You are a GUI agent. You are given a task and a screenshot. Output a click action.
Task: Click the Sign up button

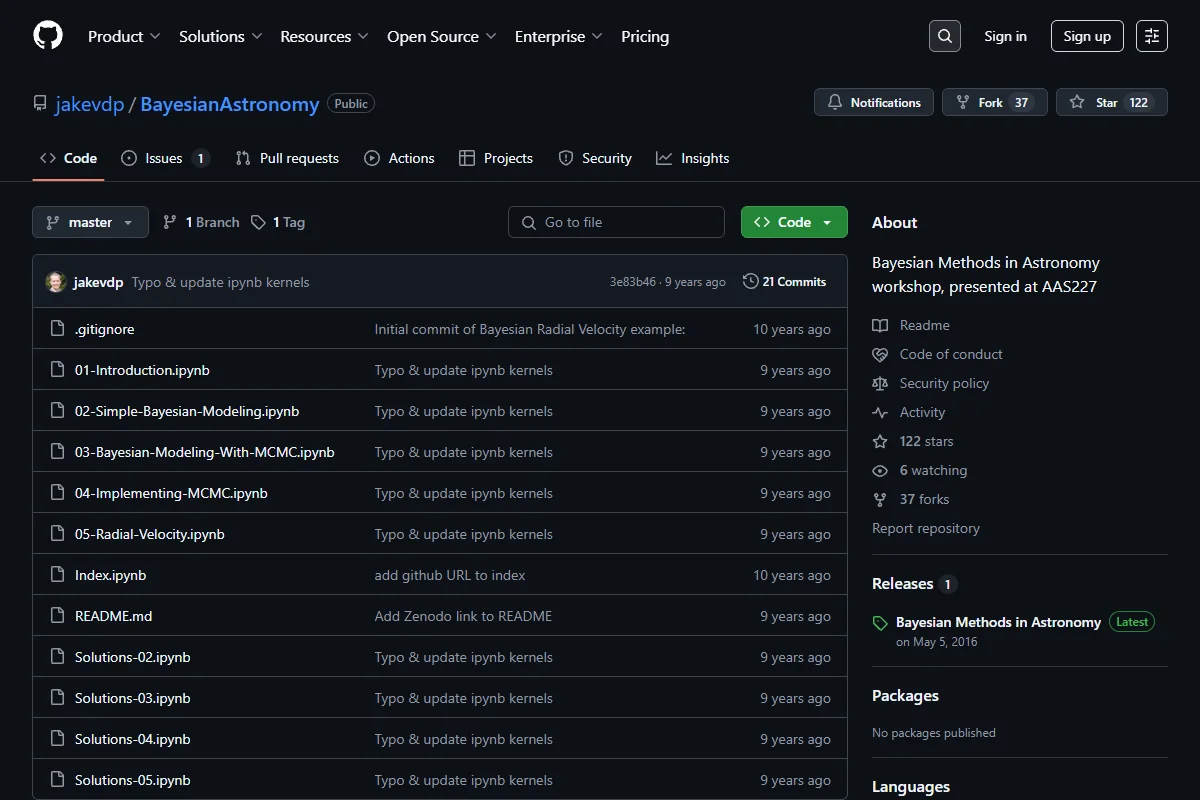[x=1087, y=36]
